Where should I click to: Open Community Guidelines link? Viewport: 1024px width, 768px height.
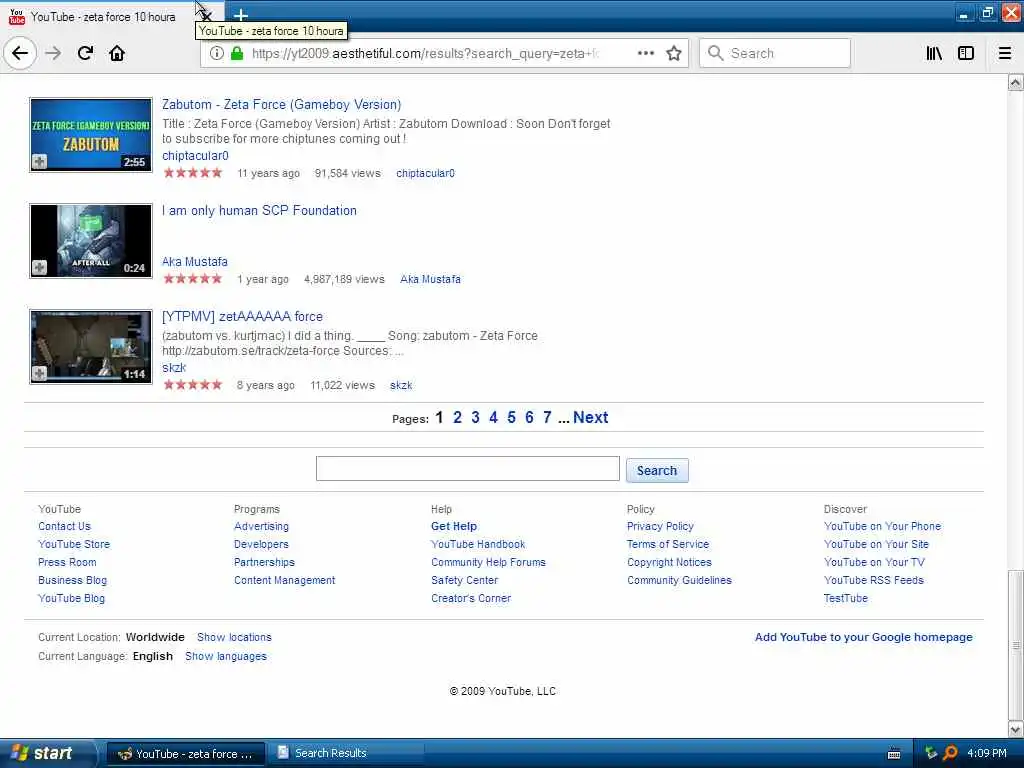click(x=679, y=580)
